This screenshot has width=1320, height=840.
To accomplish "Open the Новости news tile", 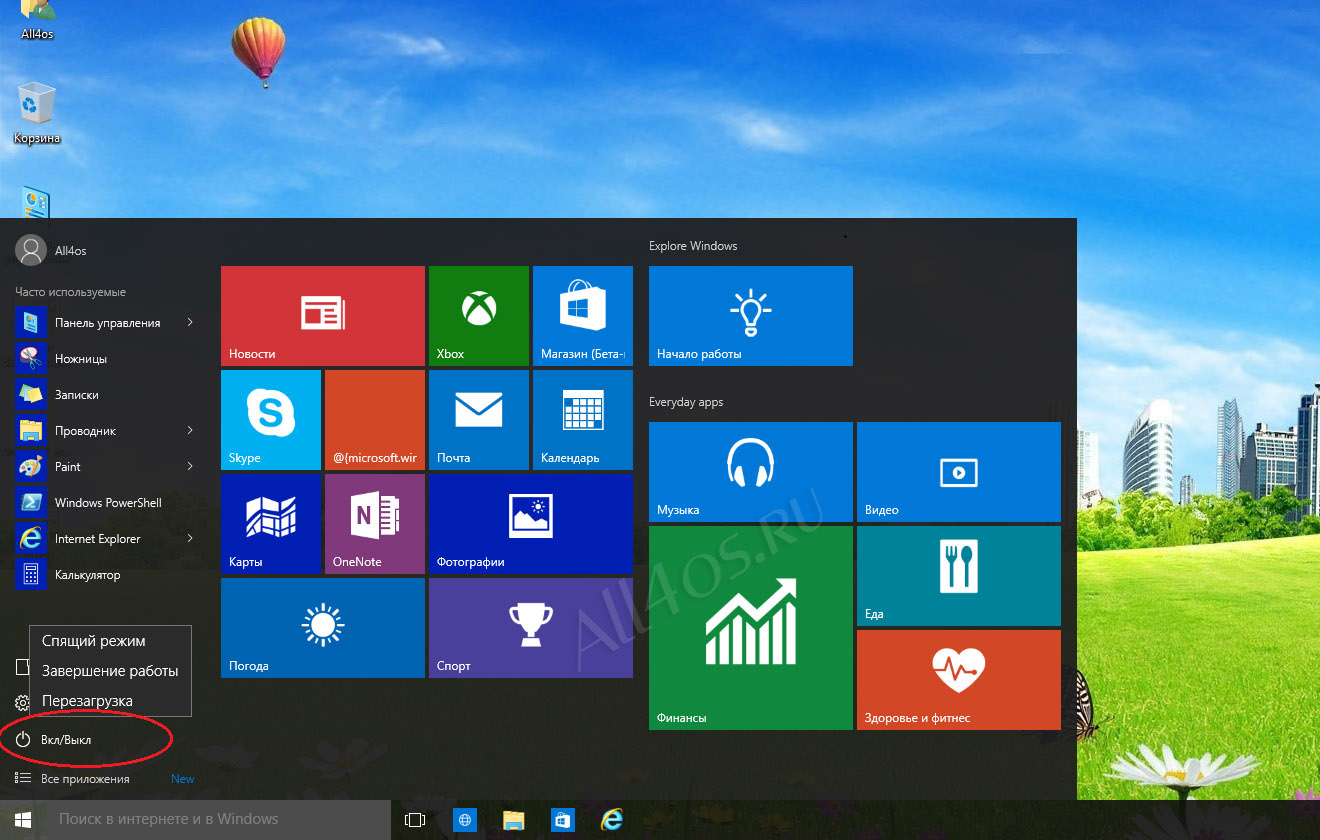I will [323, 316].
